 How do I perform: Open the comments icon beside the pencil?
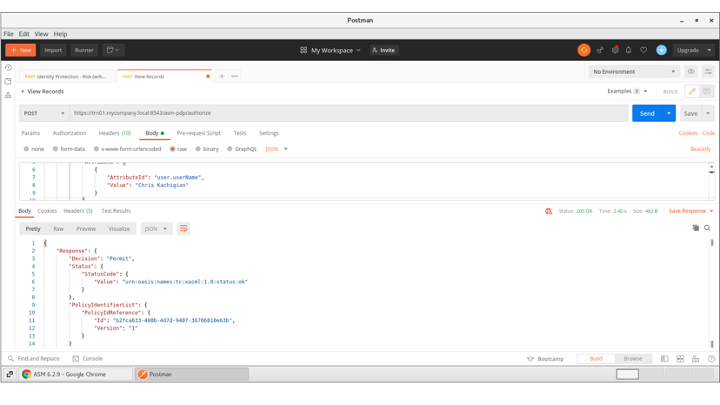[x=707, y=91]
